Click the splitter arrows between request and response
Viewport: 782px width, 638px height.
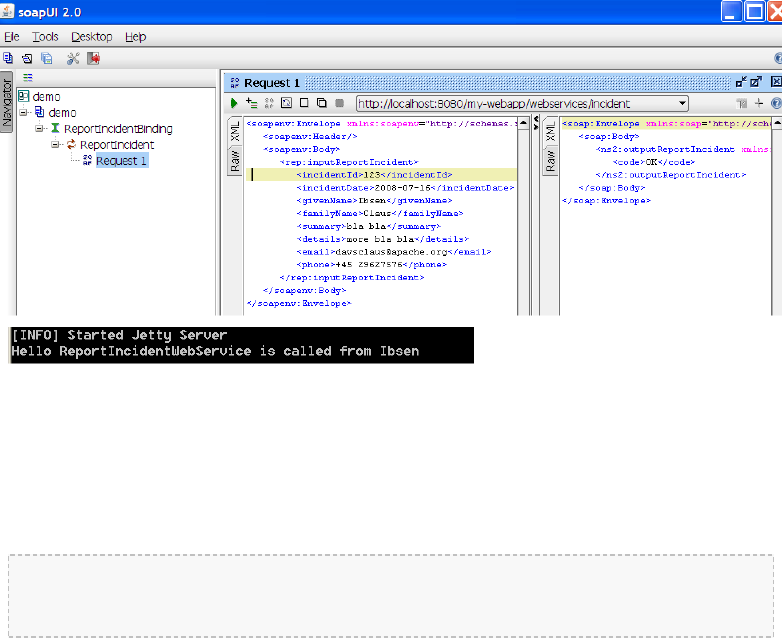(x=536, y=122)
